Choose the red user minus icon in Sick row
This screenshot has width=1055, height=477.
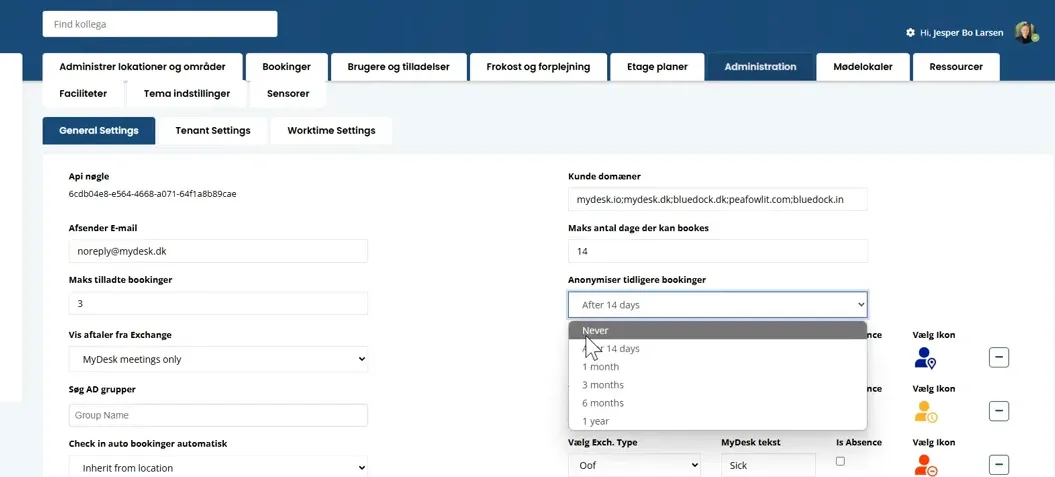pyautogui.click(x=925, y=465)
